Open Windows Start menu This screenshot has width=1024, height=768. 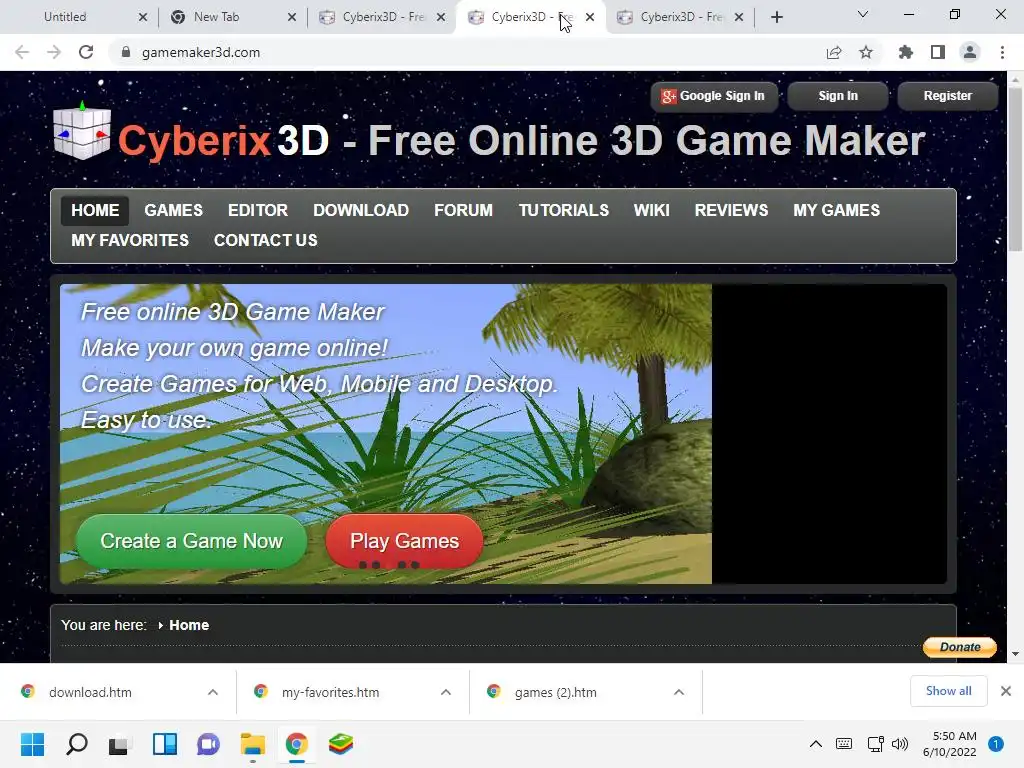32,744
